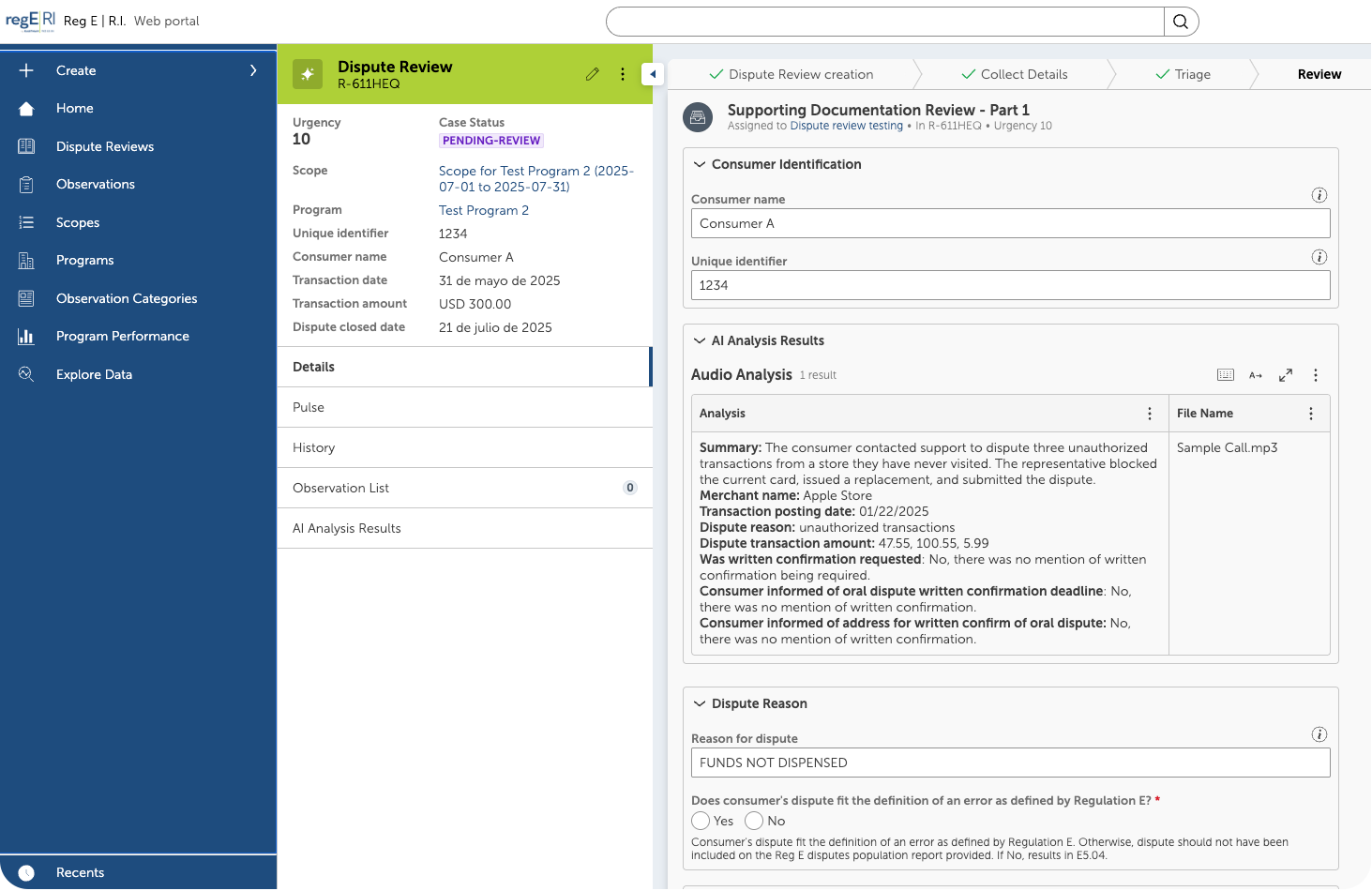This screenshot has height=891, width=1372.
Task: Expand the Audio Analysis table to full screen
Action: 1286,374
